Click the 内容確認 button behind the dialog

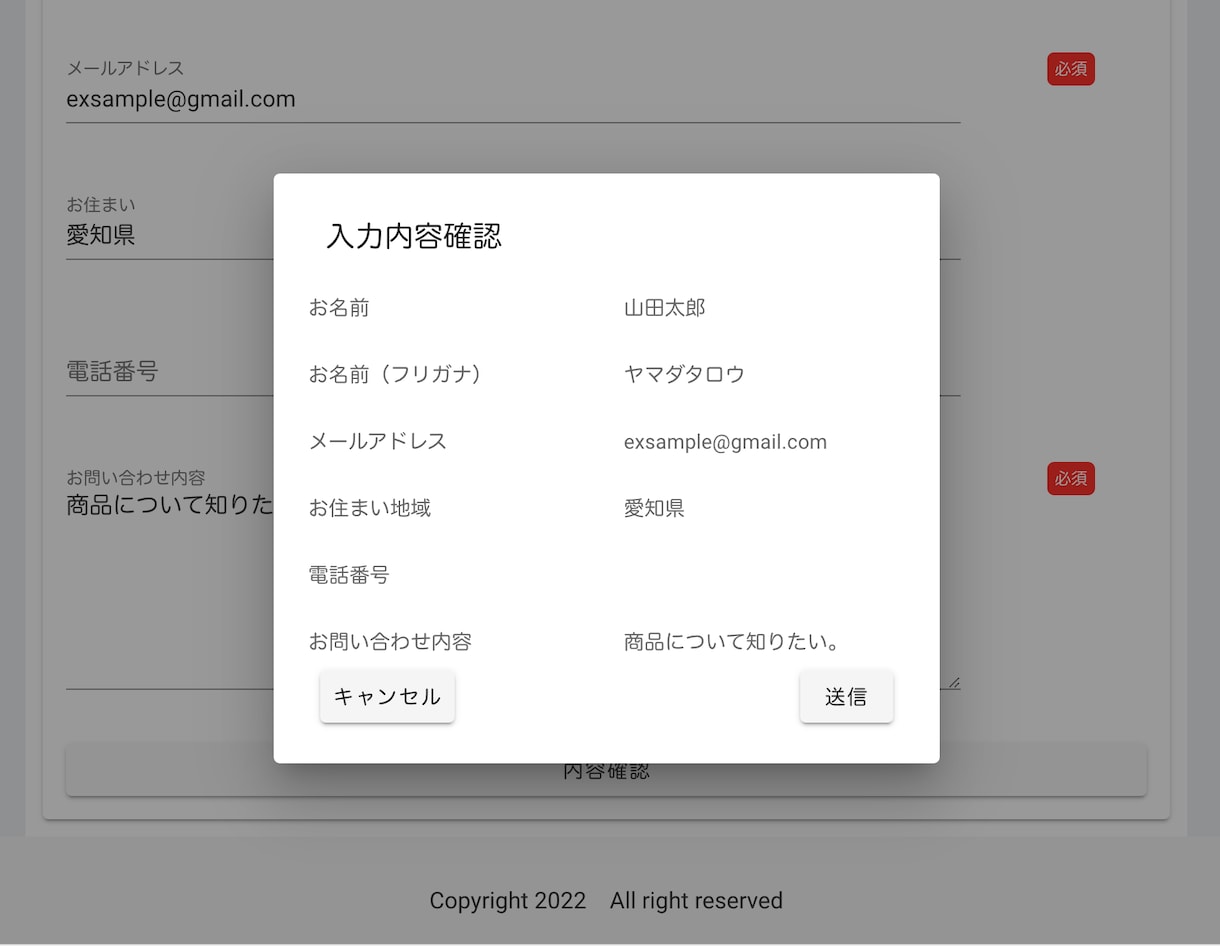(x=606, y=770)
